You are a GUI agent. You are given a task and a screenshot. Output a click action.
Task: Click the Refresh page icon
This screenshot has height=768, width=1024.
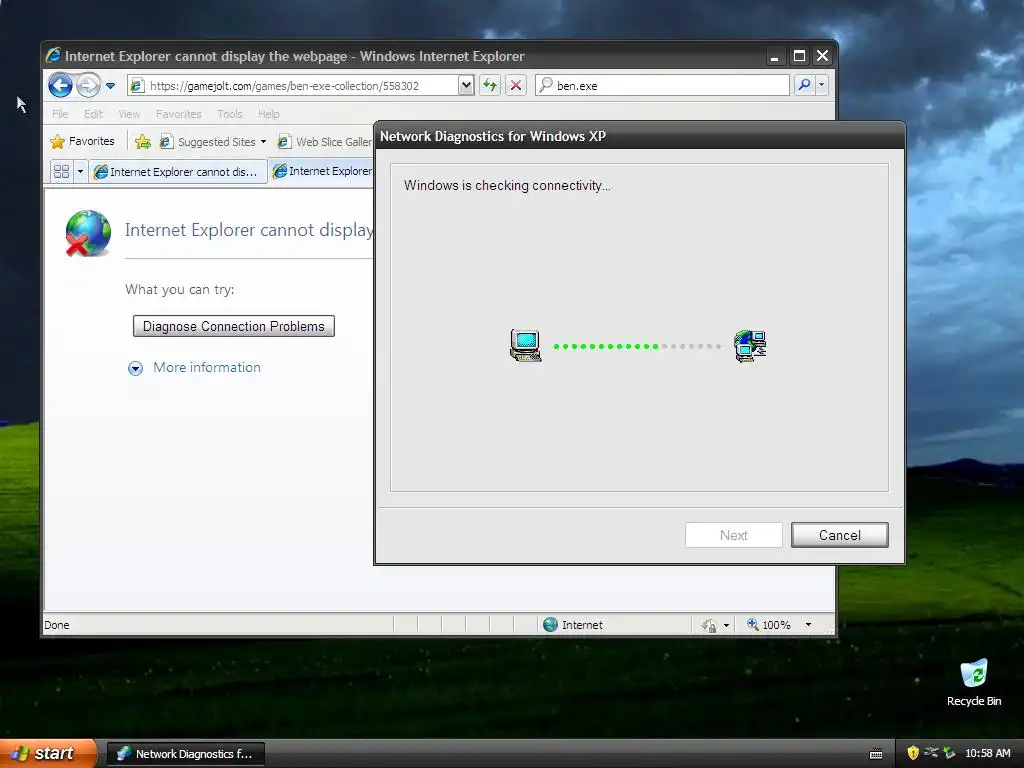(490, 86)
